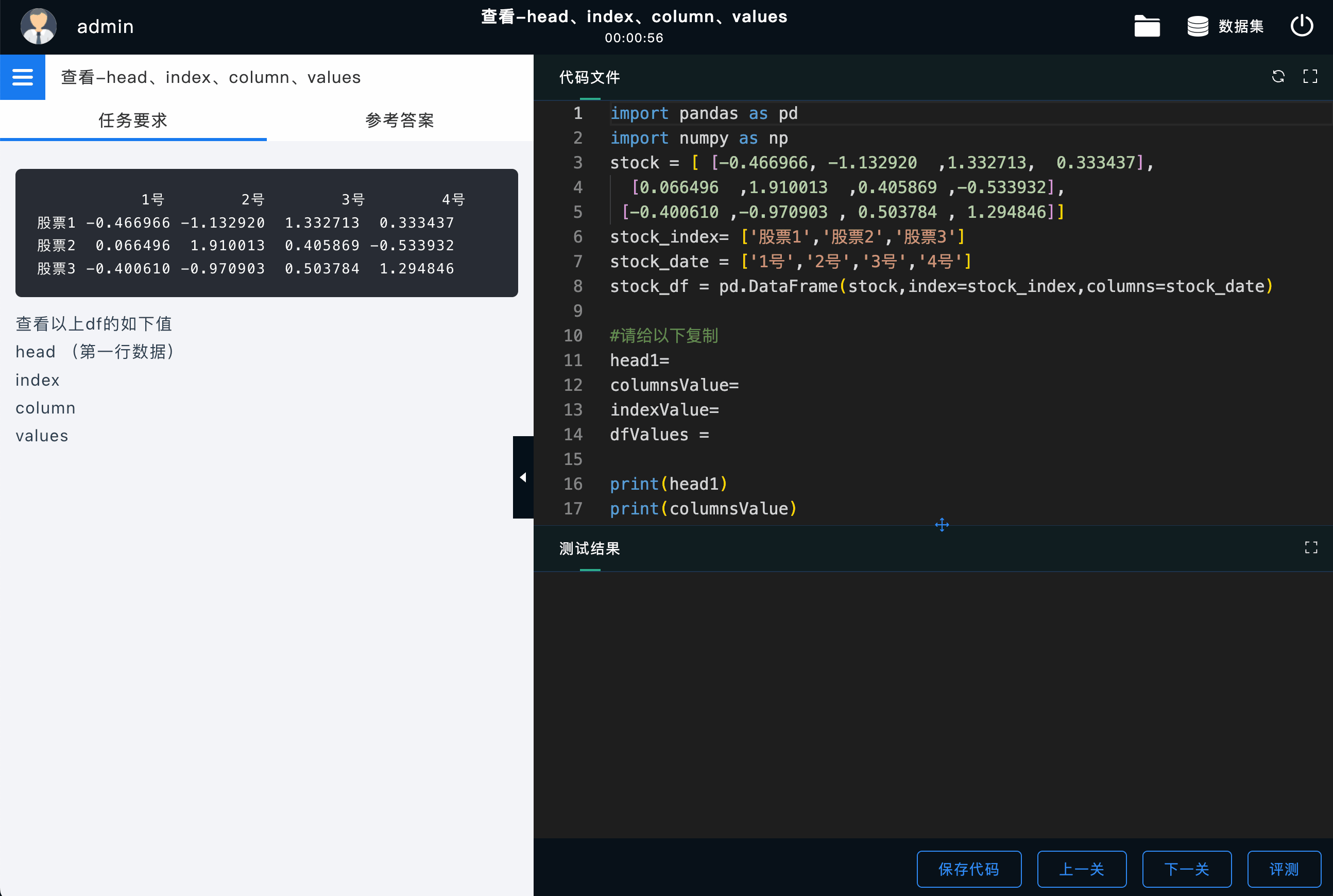The width and height of the screenshot is (1333, 896).
Task: Click the print(head1) code line
Action: (669, 484)
